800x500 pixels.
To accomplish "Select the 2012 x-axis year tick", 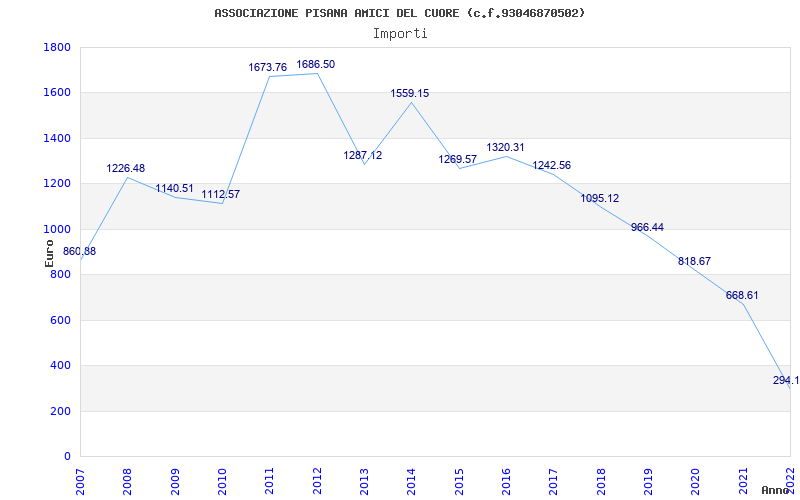I will [x=317, y=481].
